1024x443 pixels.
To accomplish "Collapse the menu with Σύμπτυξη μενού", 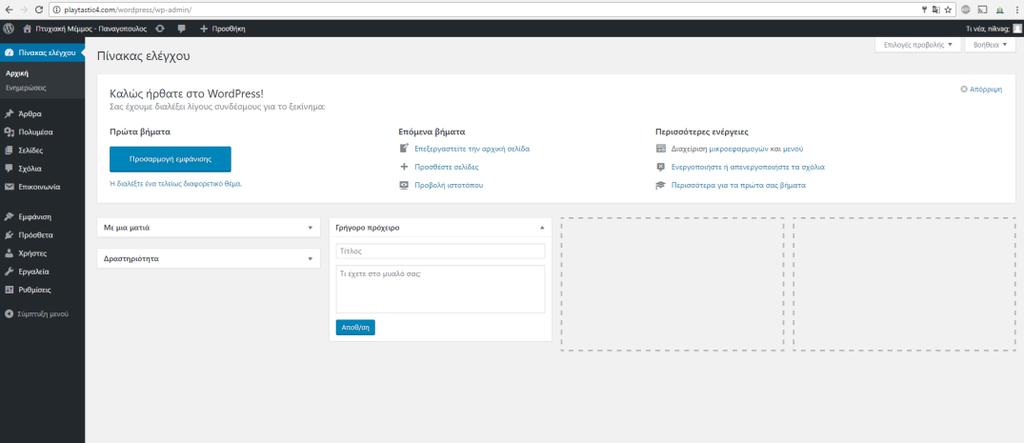I will [37, 314].
